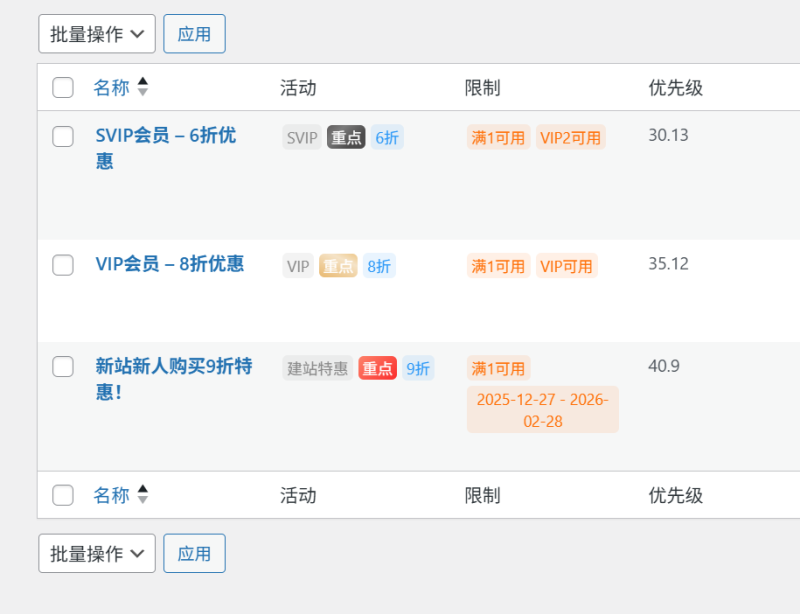Click the 8折 discount badge
Viewport: 800px width, 614px height.
coord(379,266)
